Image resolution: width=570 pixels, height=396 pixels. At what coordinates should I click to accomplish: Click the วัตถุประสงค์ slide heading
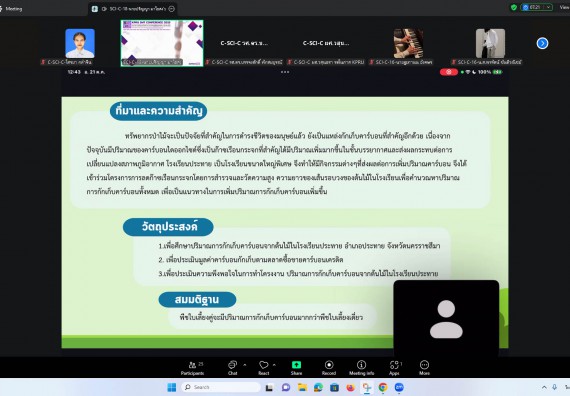(168, 227)
